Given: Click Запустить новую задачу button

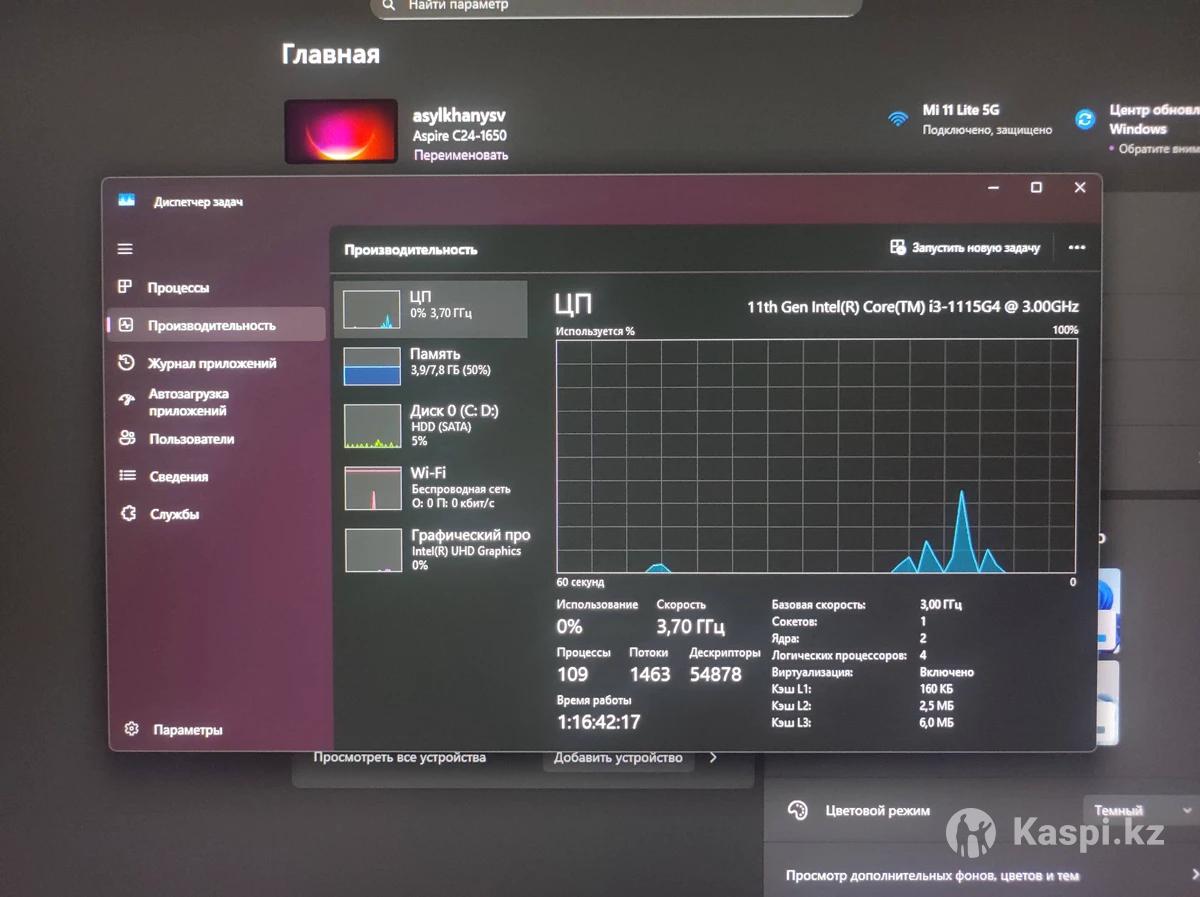Looking at the screenshot, I should [965, 248].
